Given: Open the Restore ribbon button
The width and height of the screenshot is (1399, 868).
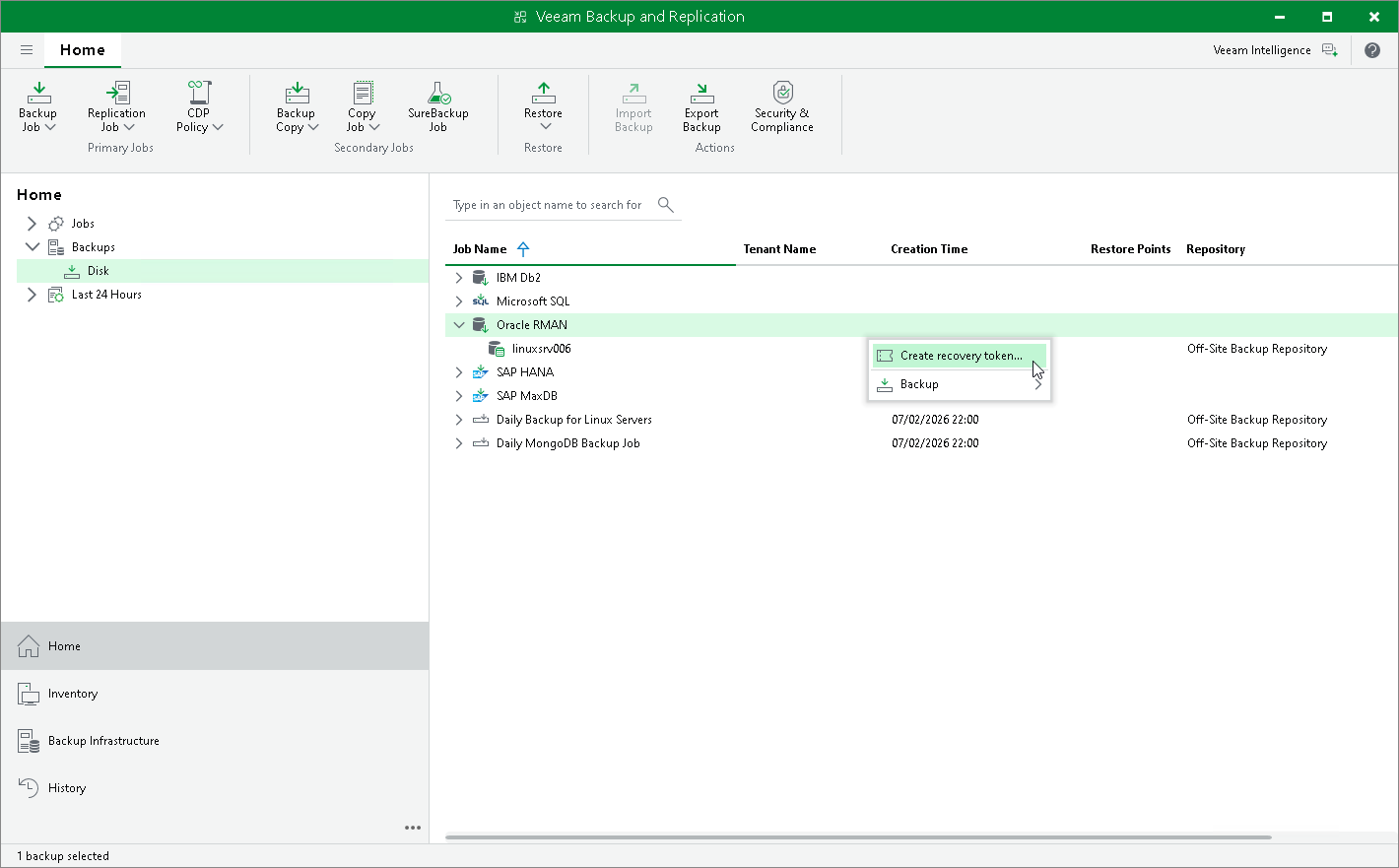Looking at the screenshot, I should [x=544, y=106].
